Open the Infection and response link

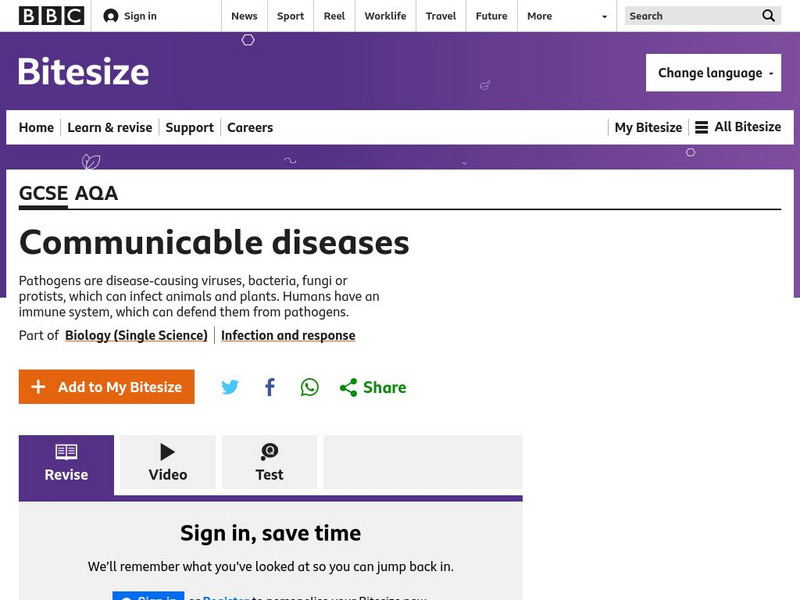[x=288, y=335]
